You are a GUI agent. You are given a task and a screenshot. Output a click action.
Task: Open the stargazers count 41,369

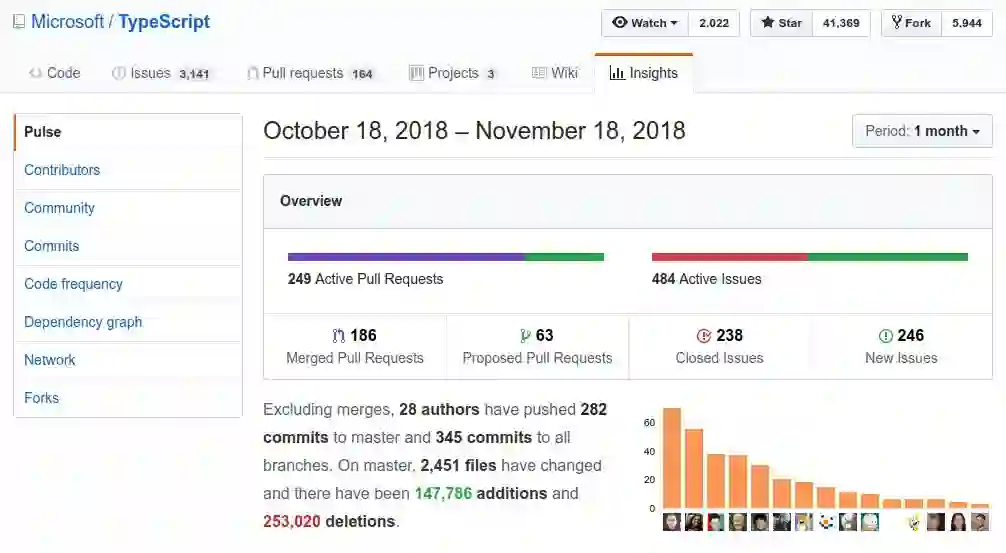[841, 23]
